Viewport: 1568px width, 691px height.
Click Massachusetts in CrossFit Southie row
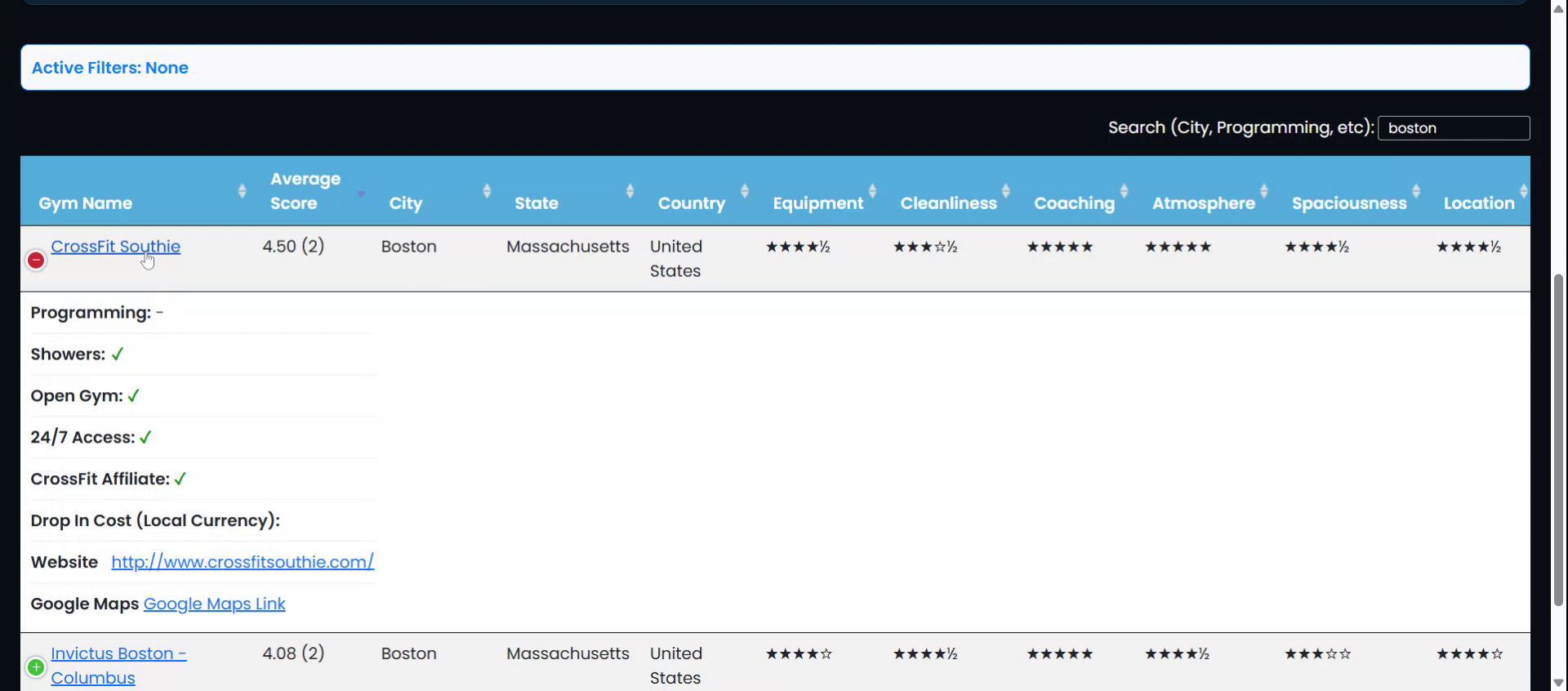pos(568,247)
